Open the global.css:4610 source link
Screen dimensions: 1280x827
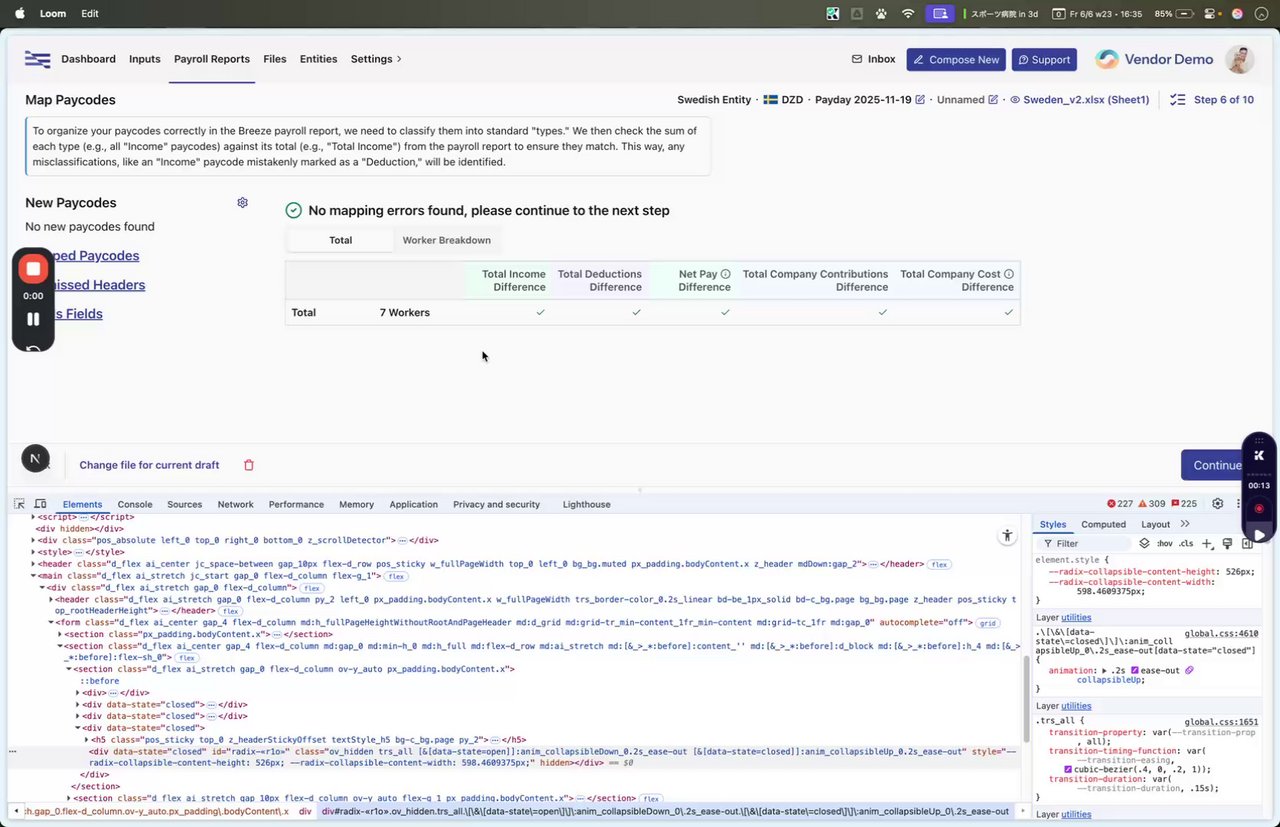[x=1221, y=633]
